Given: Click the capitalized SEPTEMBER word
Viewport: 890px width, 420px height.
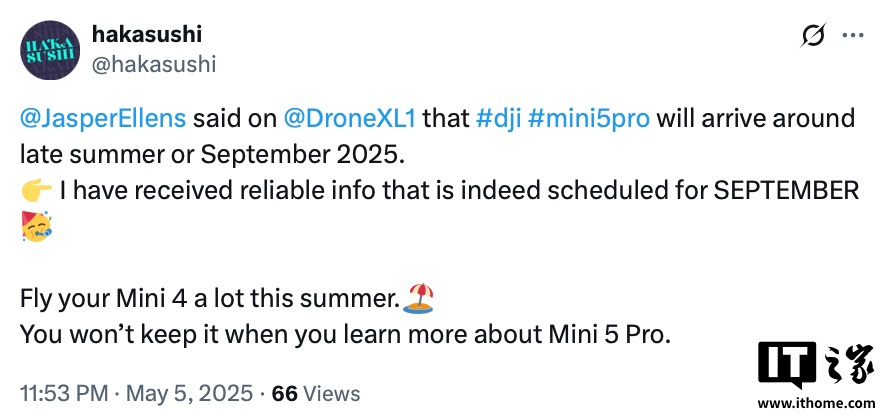Looking at the screenshot, I should coord(786,192).
